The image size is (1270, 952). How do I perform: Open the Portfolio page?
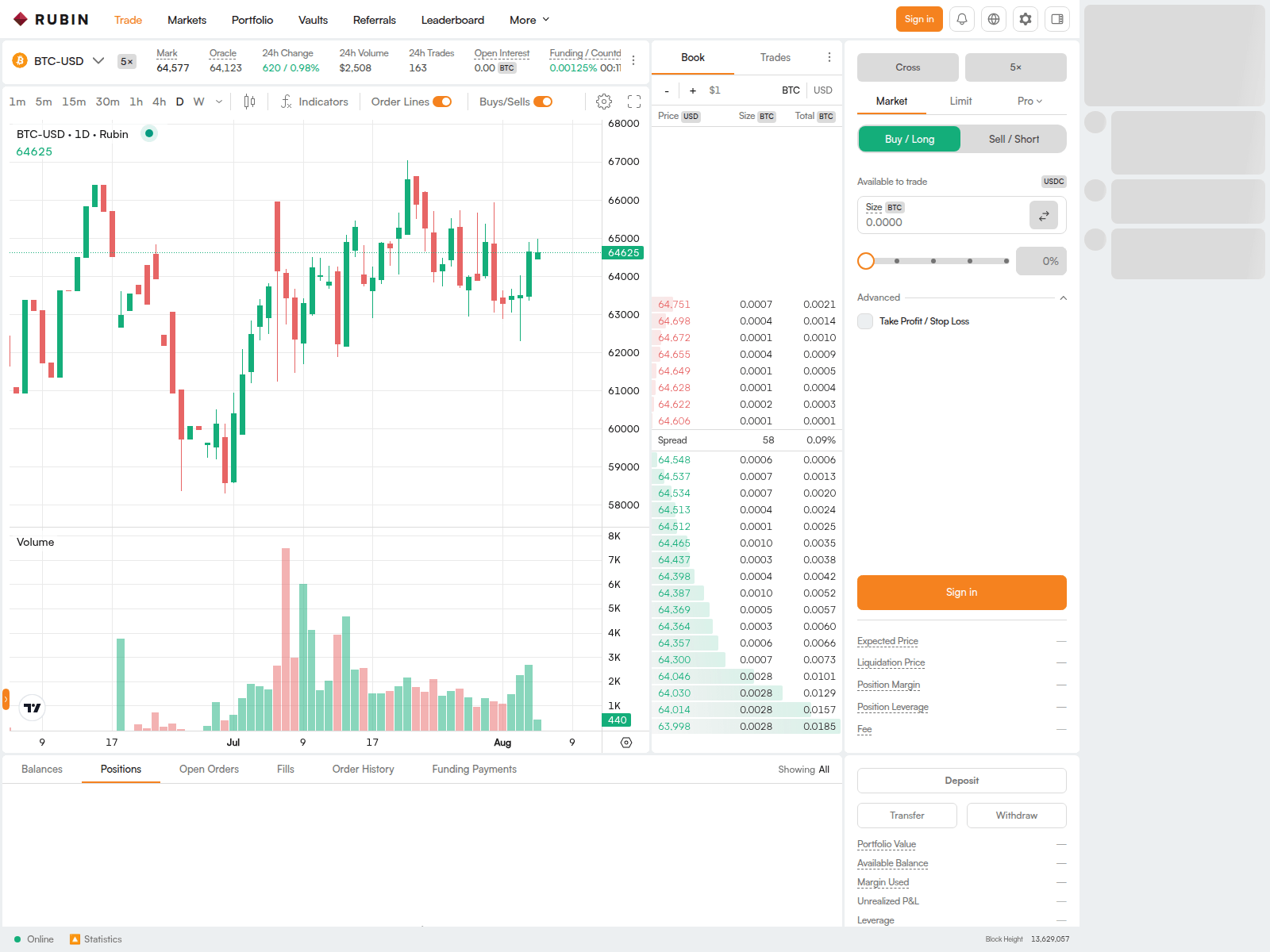[252, 20]
